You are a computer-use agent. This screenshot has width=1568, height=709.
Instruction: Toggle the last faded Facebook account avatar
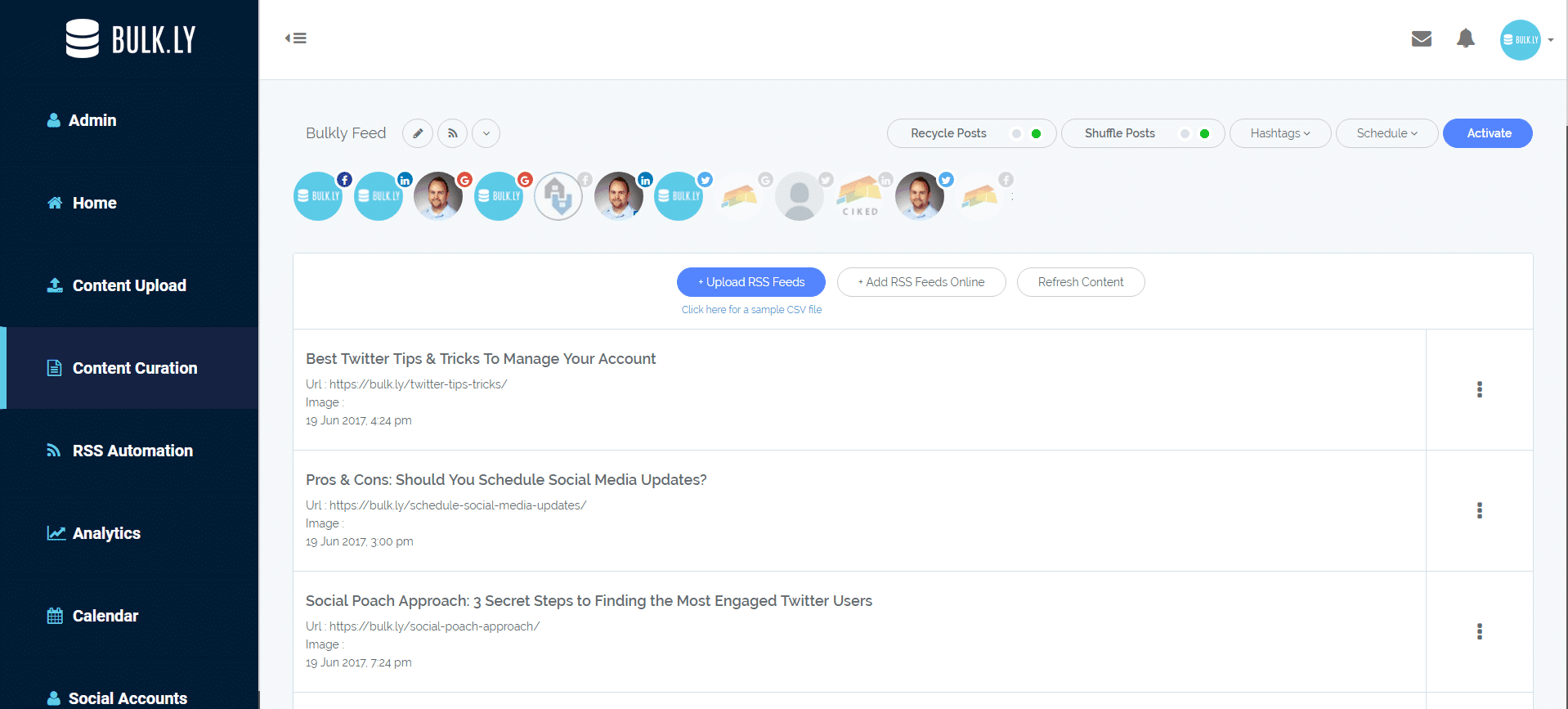(979, 196)
